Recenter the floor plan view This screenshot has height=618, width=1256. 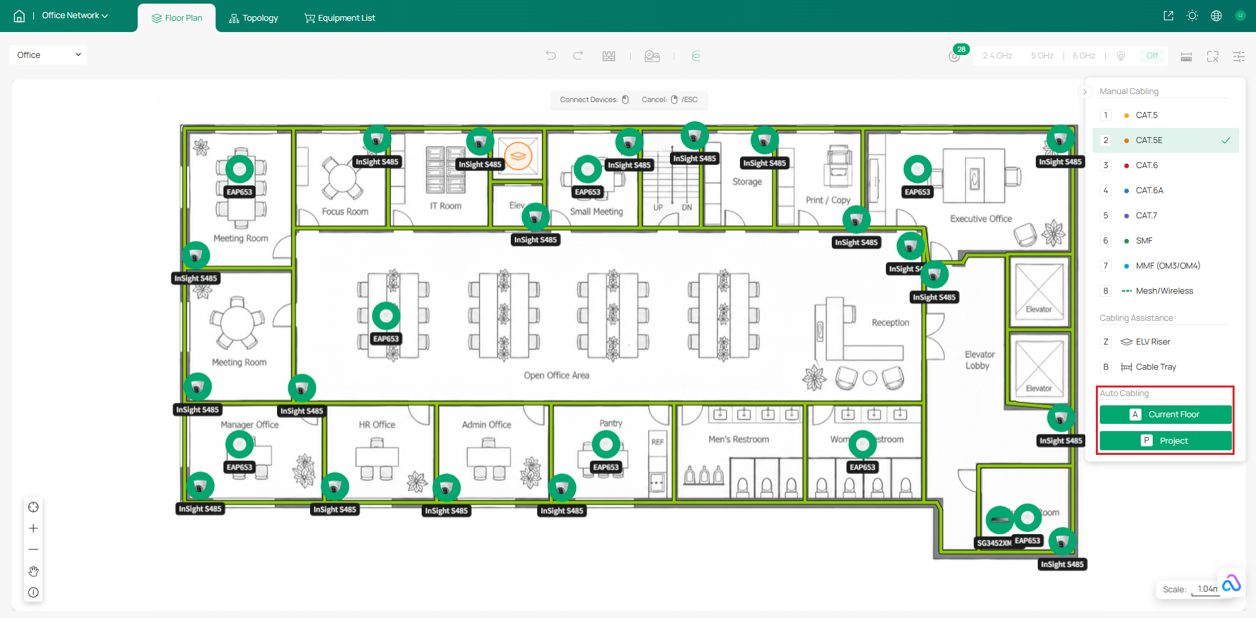pos(33,507)
